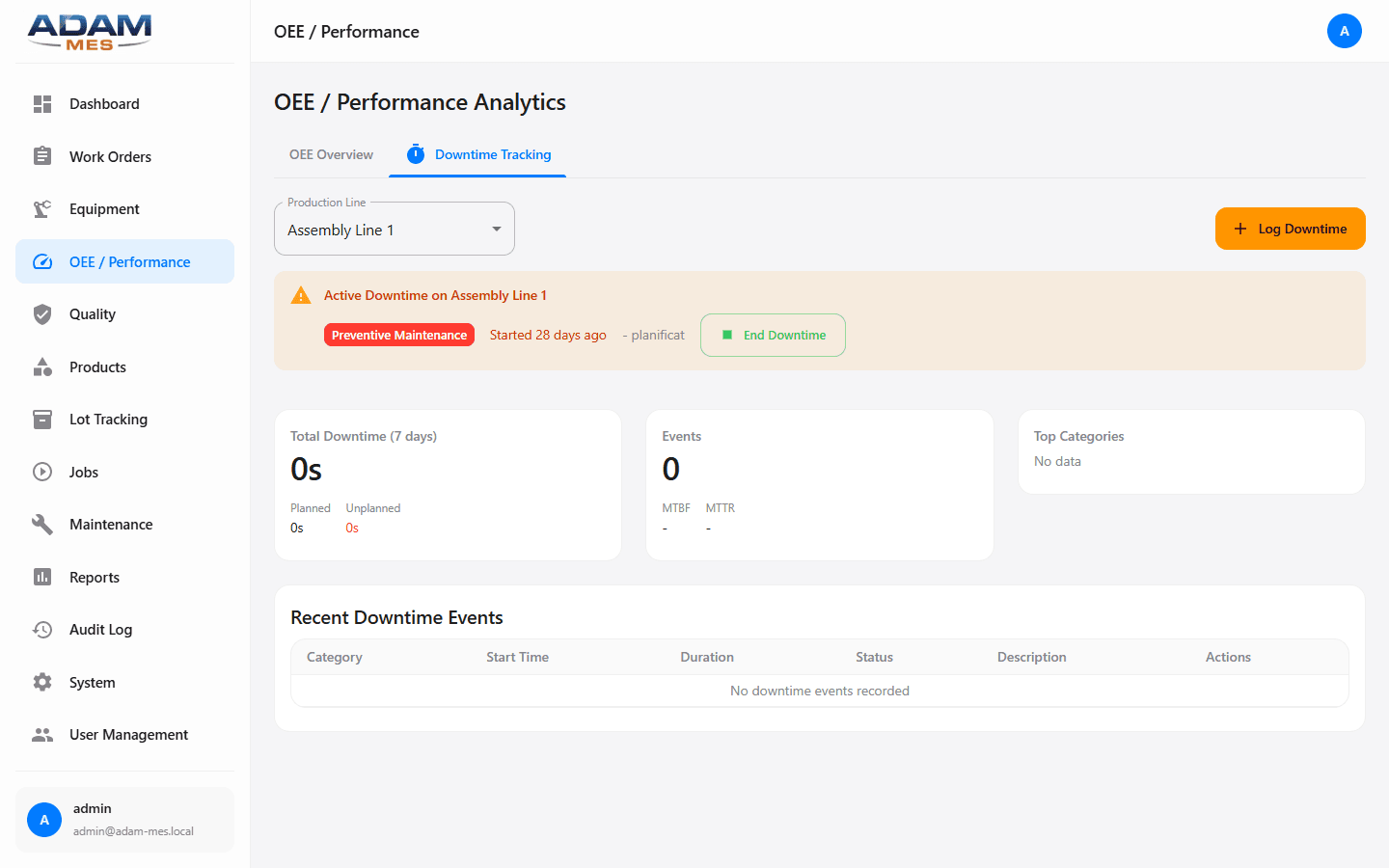Open Jobs using the play icon
The height and width of the screenshot is (868, 1389).
tap(42, 472)
